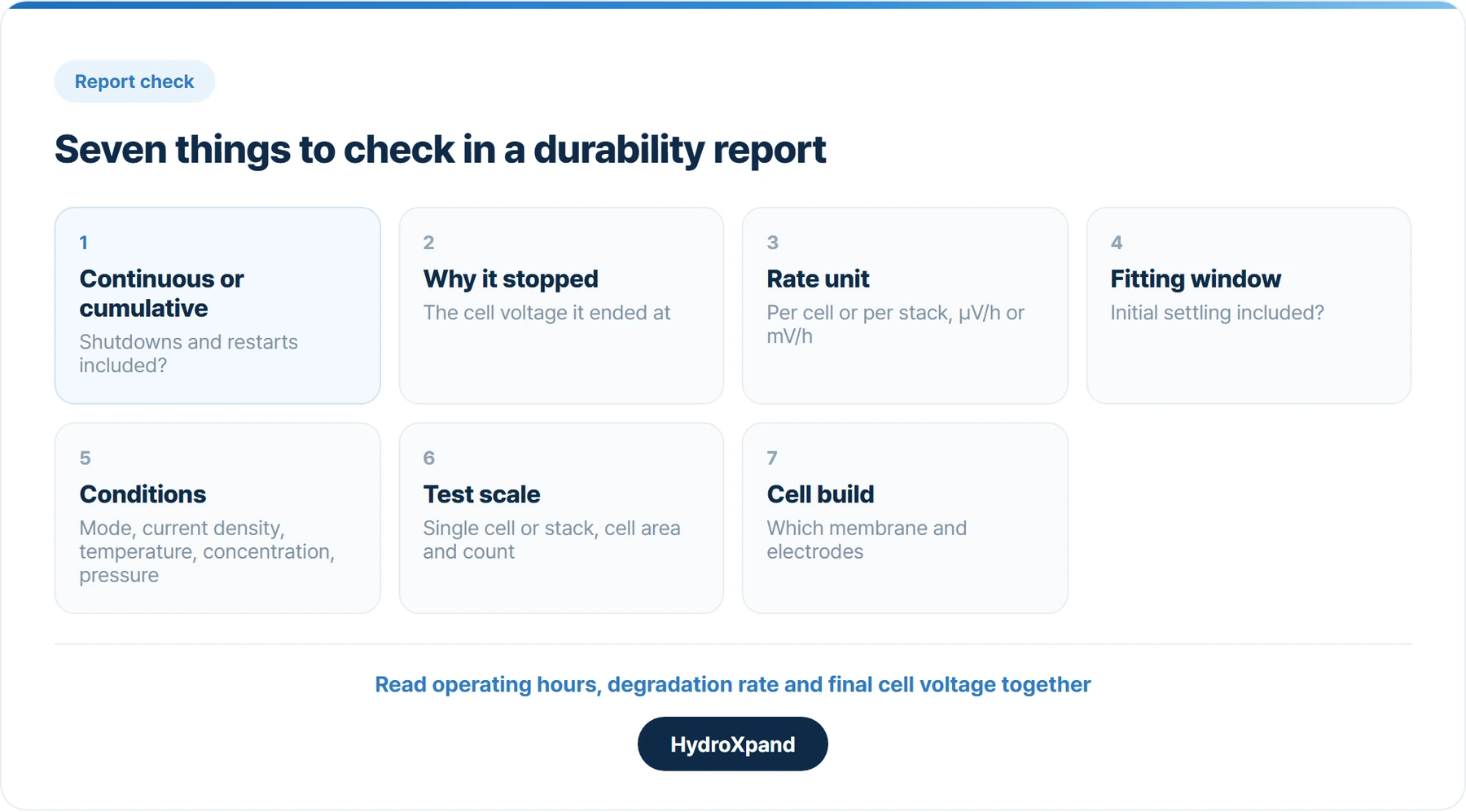Click 'Initial settling included?' text
The height and width of the screenshot is (812, 1466).
point(1217,313)
